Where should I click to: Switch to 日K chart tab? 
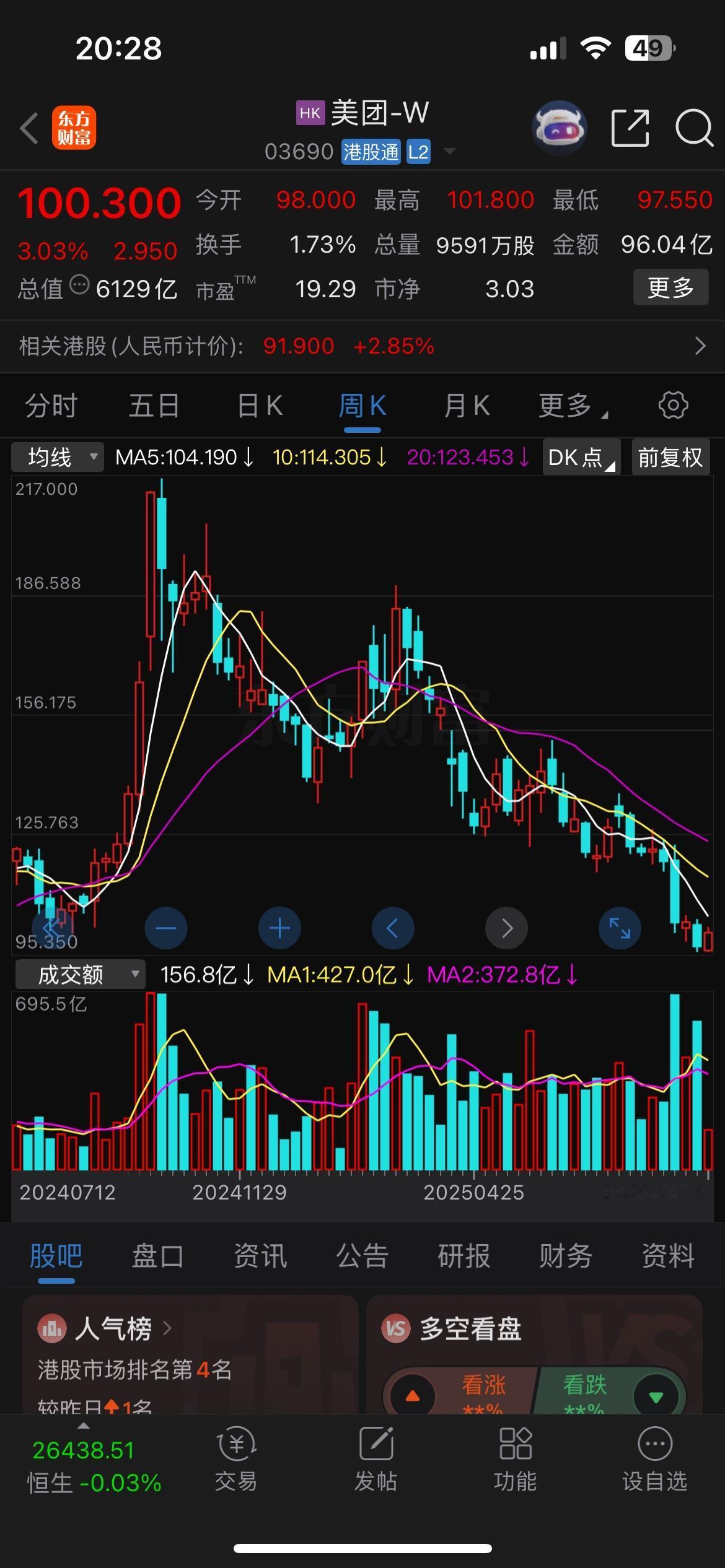pyautogui.click(x=260, y=406)
